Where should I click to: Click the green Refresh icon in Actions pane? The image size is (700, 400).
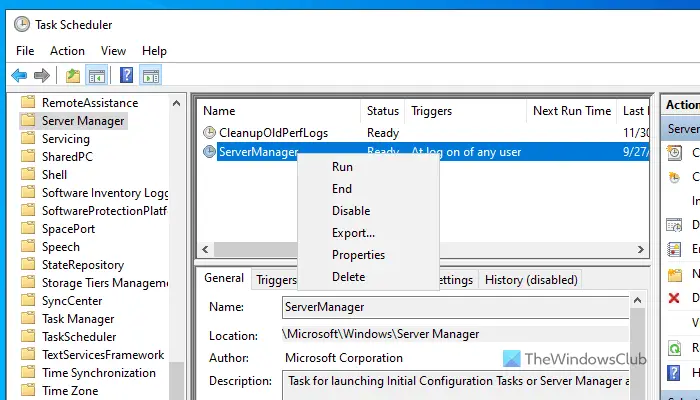pyautogui.click(x=674, y=348)
